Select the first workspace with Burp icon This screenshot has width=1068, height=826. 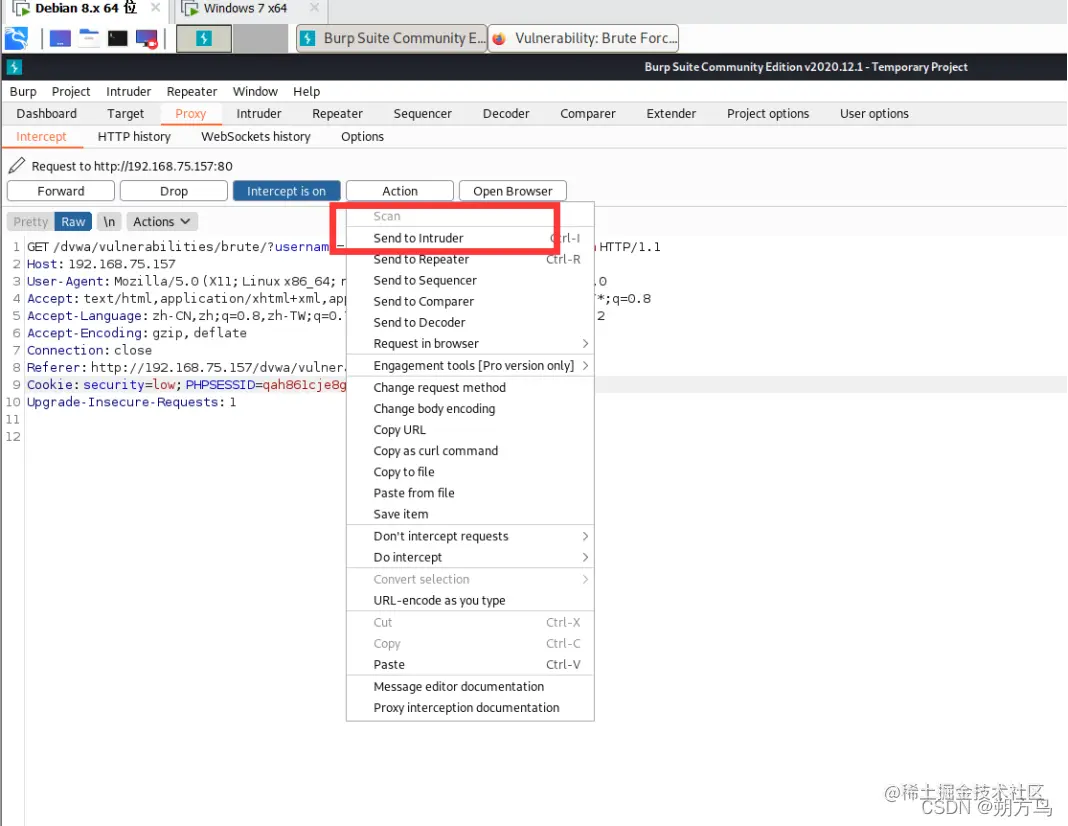point(204,39)
